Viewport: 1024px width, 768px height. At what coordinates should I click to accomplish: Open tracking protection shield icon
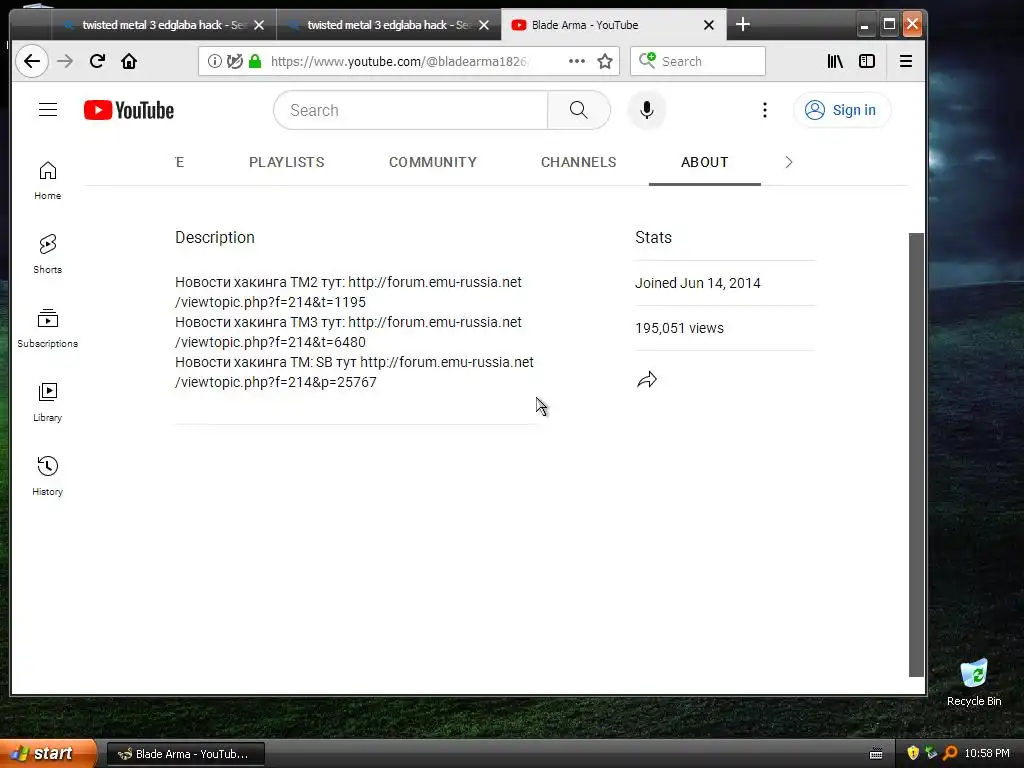[234, 61]
